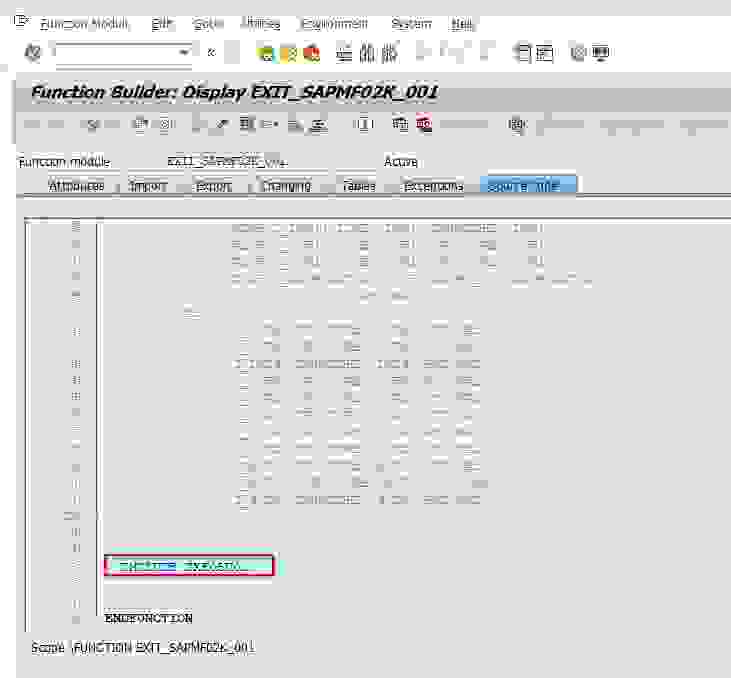The image size is (731, 678).
Task: Open the System menu
Action: 411,24
